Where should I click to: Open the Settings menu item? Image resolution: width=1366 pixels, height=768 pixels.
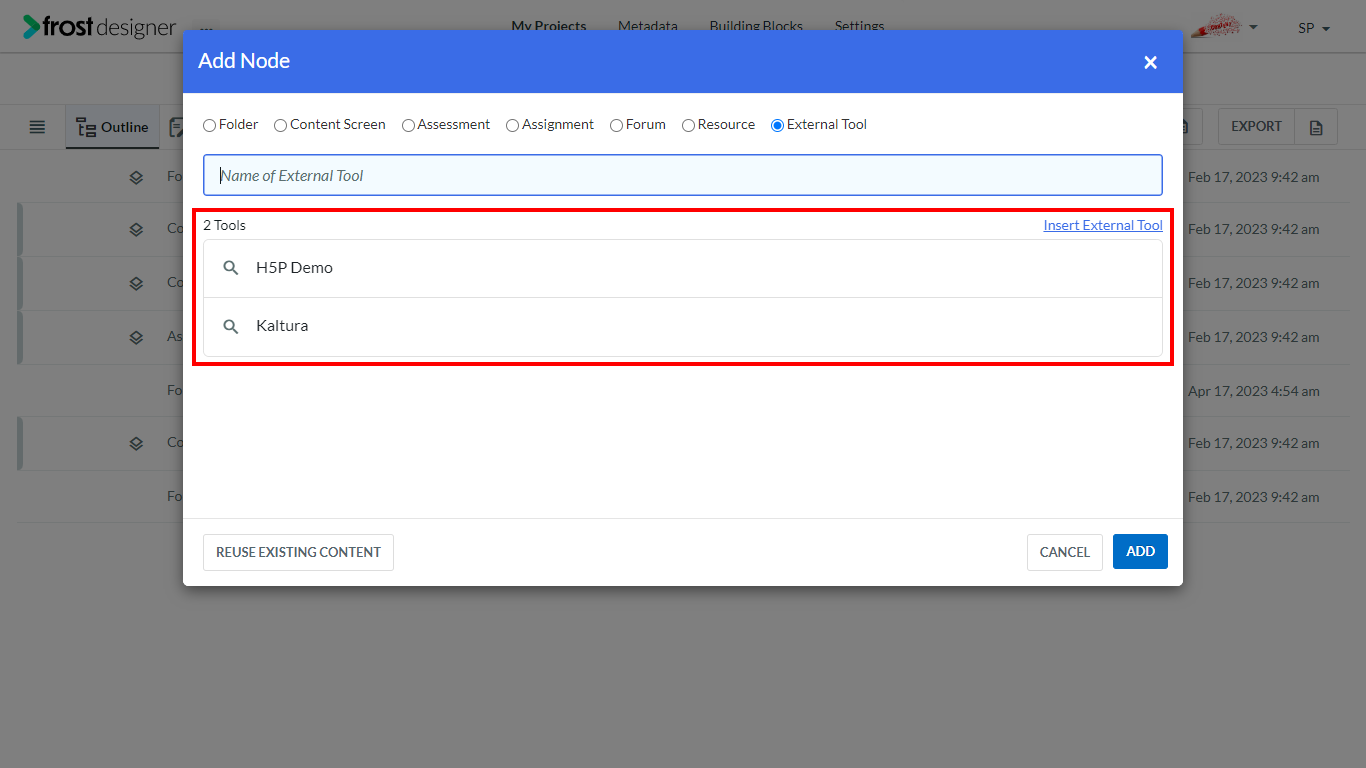pyautogui.click(x=859, y=26)
